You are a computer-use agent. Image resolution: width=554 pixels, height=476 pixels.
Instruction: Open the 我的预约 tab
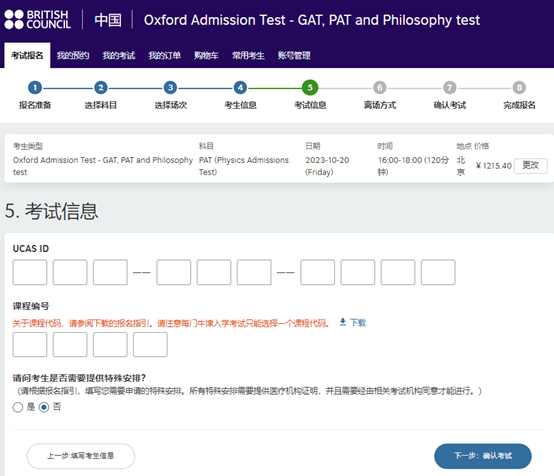pos(73,55)
